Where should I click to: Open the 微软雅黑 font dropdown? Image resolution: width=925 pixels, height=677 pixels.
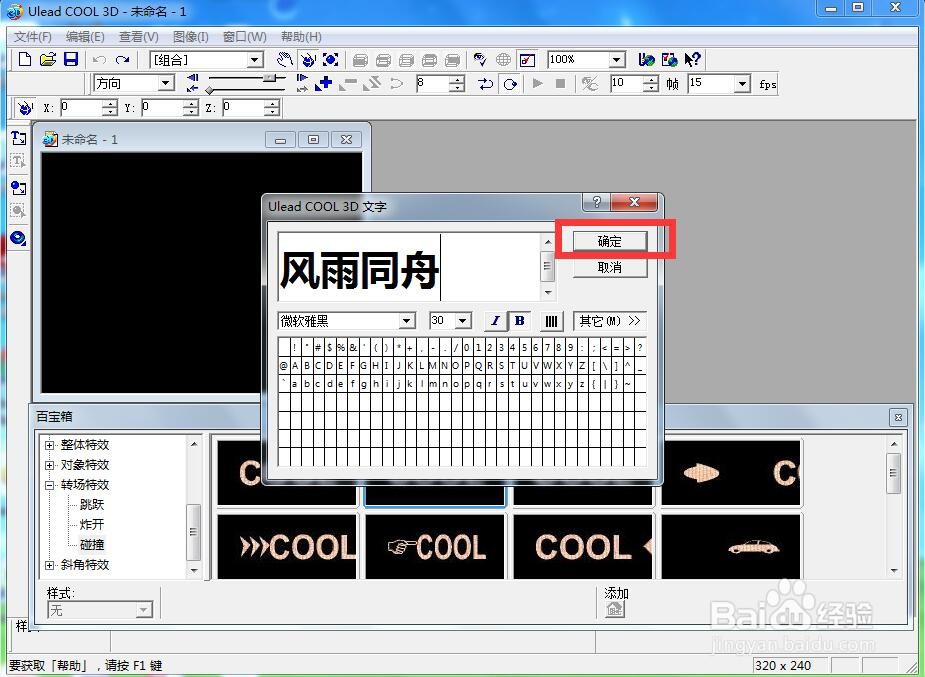coord(407,321)
